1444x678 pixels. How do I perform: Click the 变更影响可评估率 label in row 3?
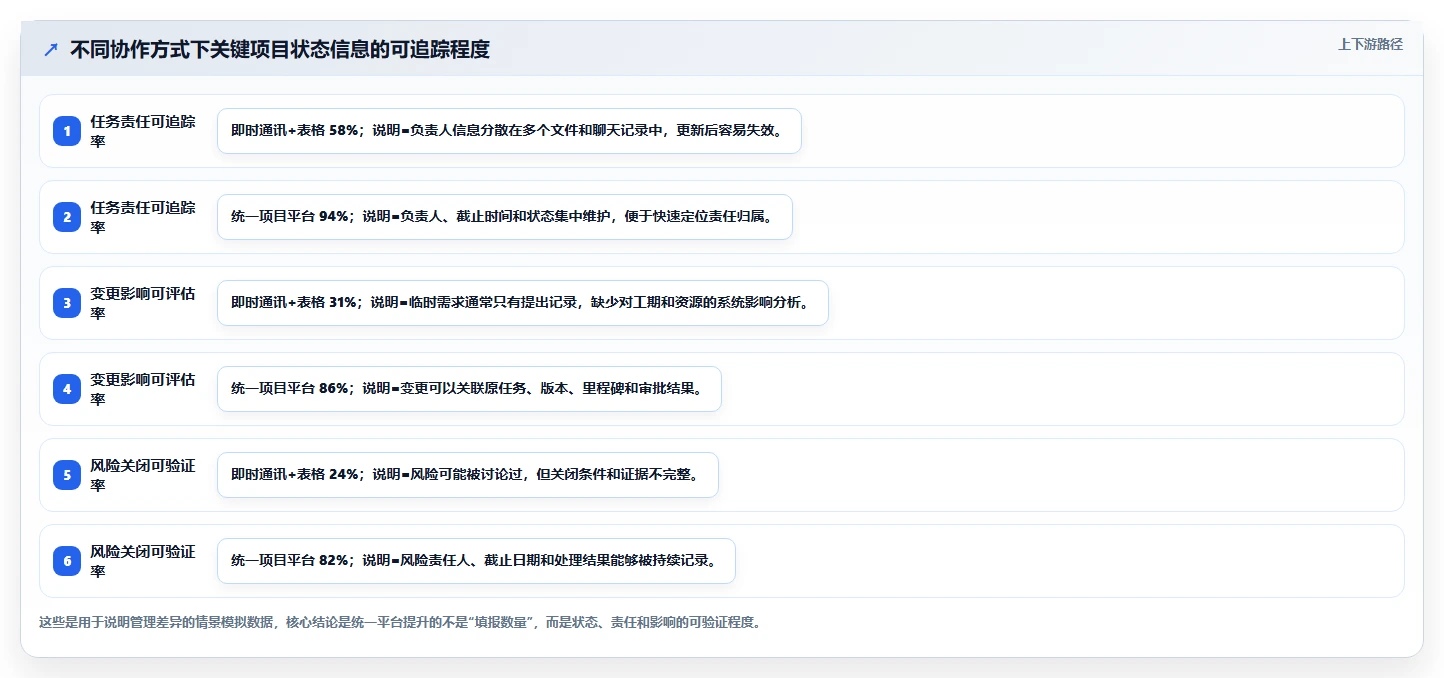point(143,303)
